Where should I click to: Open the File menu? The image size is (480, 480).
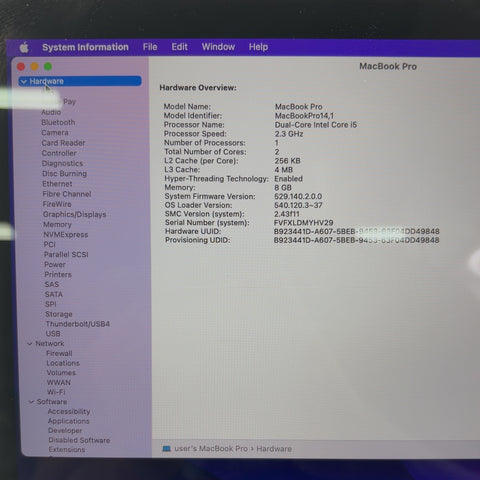(150, 47)
